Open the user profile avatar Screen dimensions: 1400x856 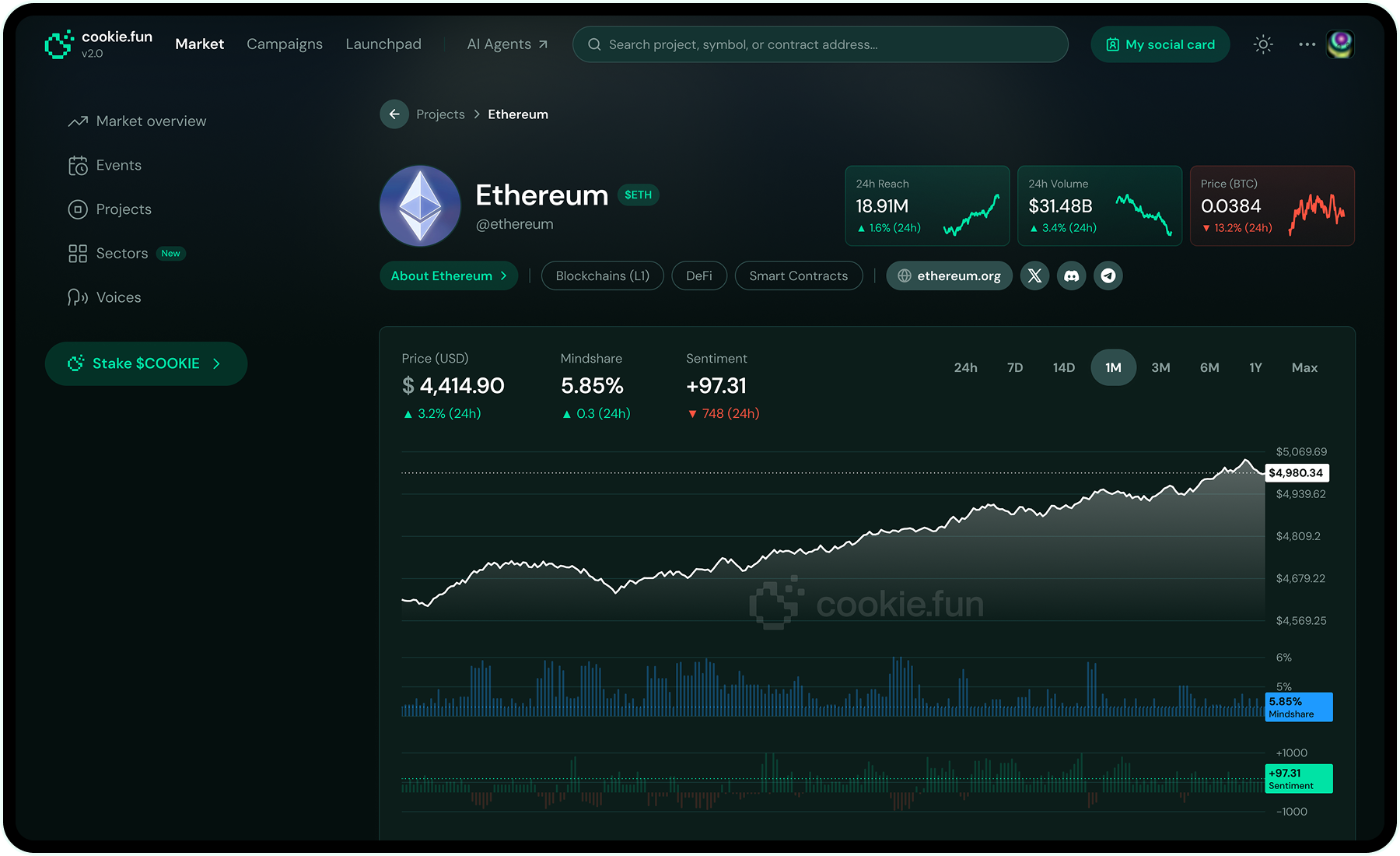point(1340,44)
